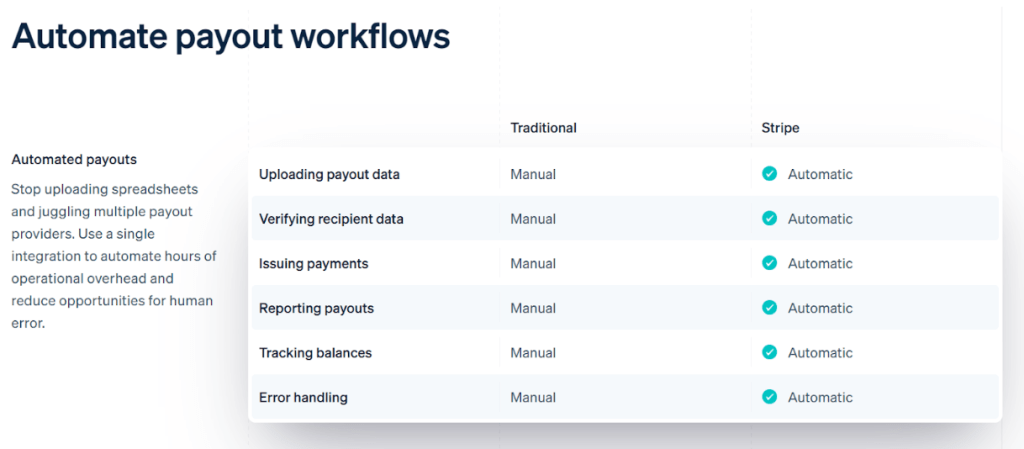Select the 'Verifying recipient data' row label

331,219
